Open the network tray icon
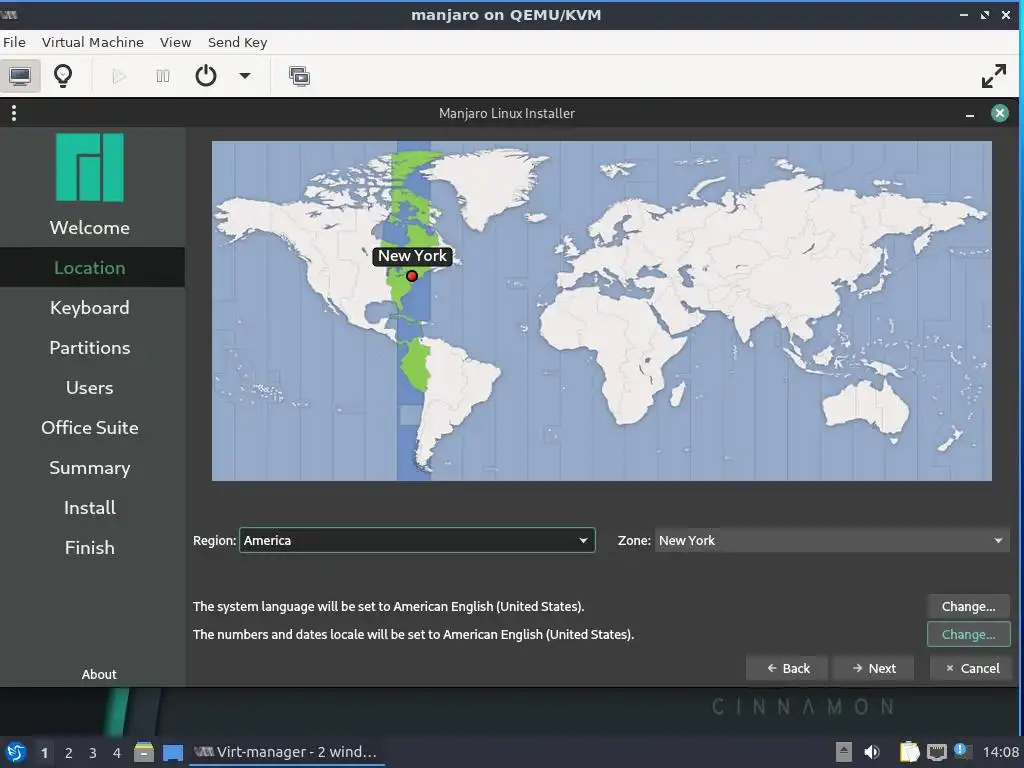The height and width of the screenshot is (768, 1024). 936,752
